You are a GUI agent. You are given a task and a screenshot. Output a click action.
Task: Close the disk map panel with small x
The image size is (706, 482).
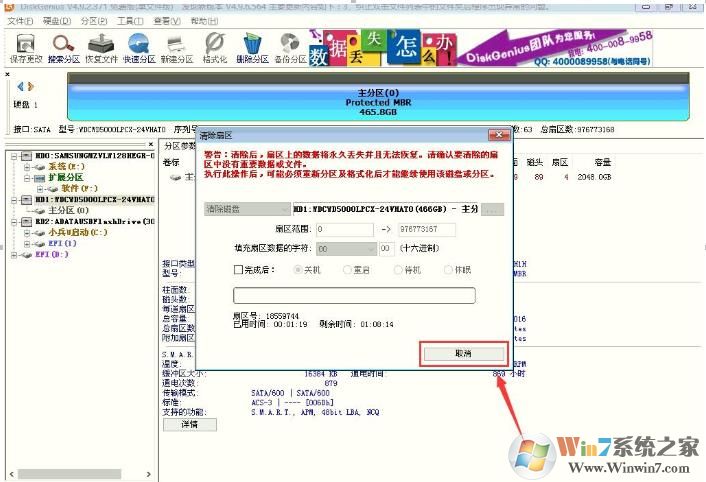coord(8,74)
